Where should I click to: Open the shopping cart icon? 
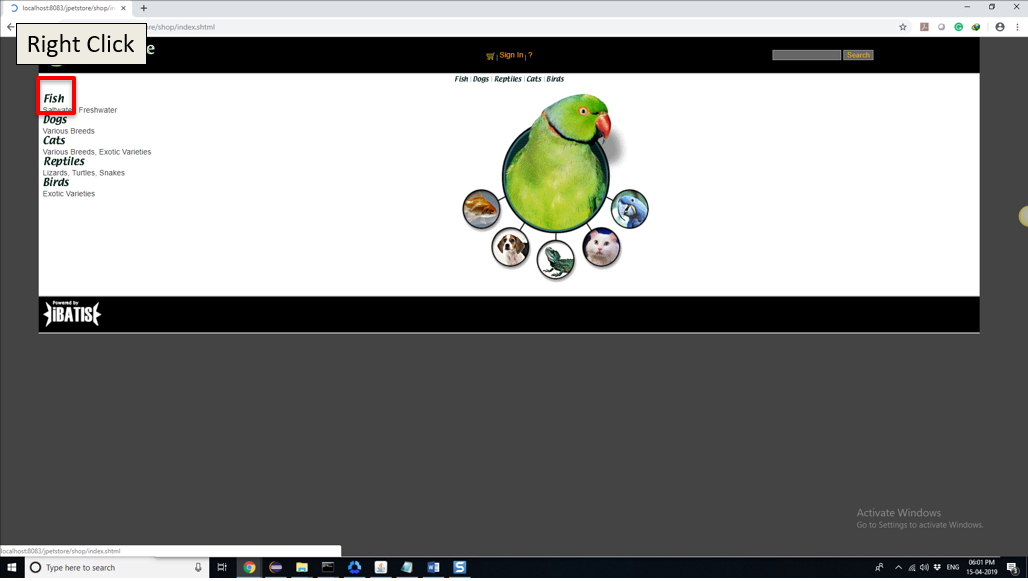[x=490, y=56]
